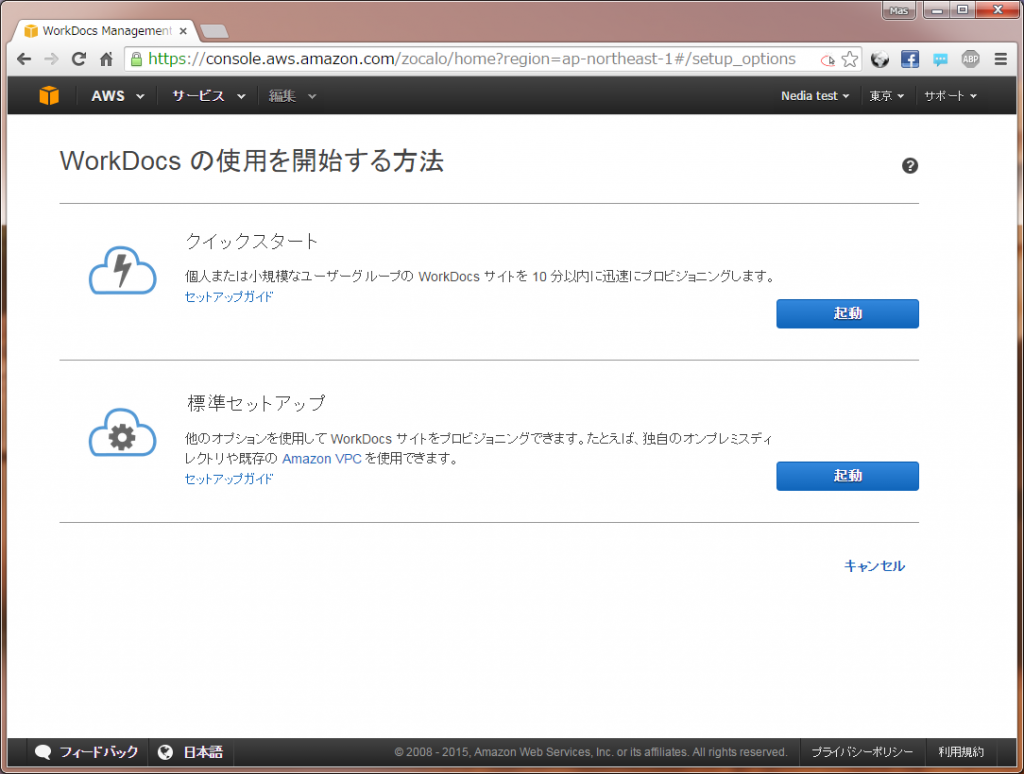Image resolution: width=1024 pixels, height=774 pixels.
Task: Click the Standard Setup description about オンプレミスディレクトリ
Action: coord(479,448)
